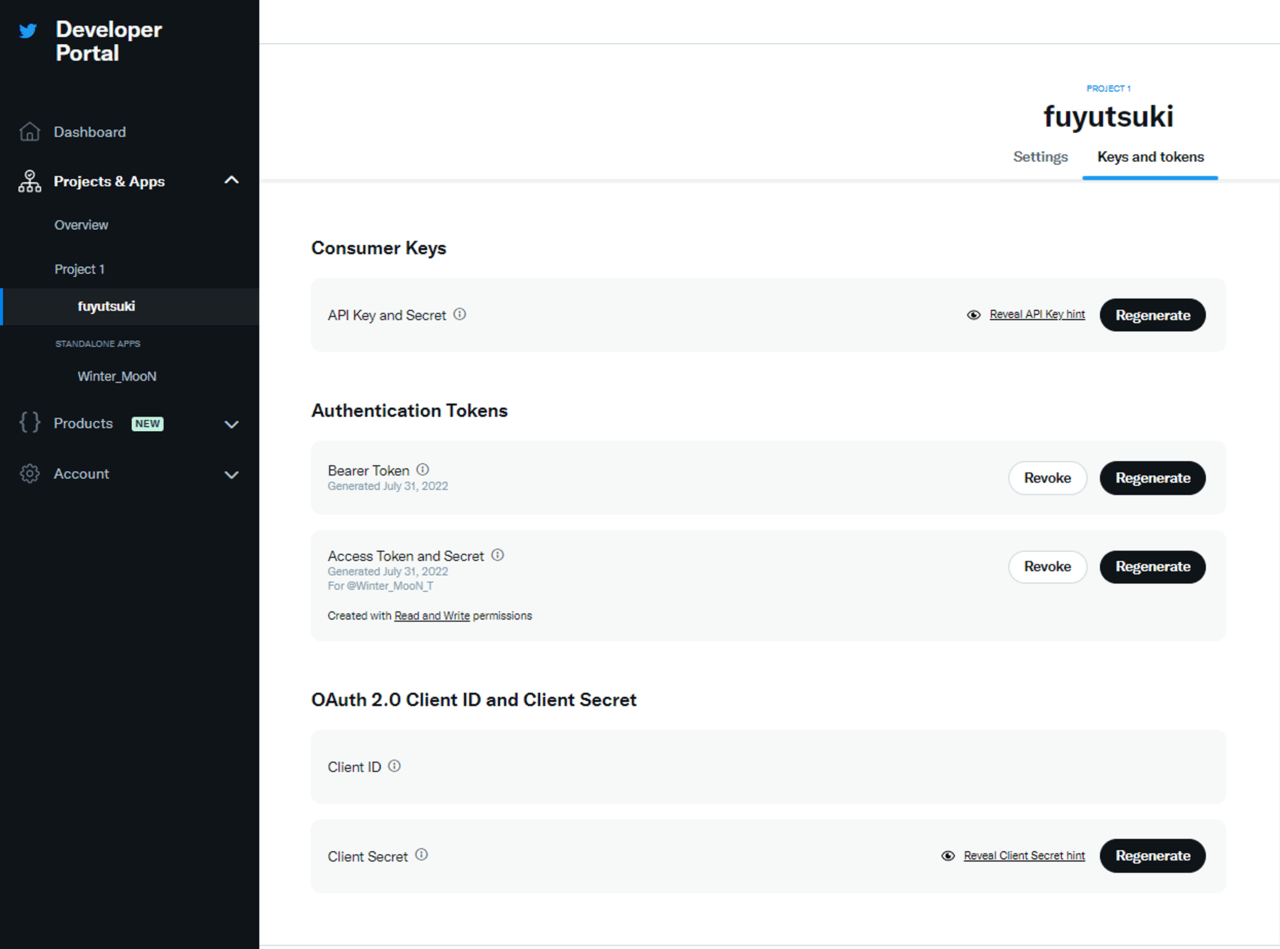
Task: Regenerate the API Key and Secret
Action: (x=1153, y=315)
